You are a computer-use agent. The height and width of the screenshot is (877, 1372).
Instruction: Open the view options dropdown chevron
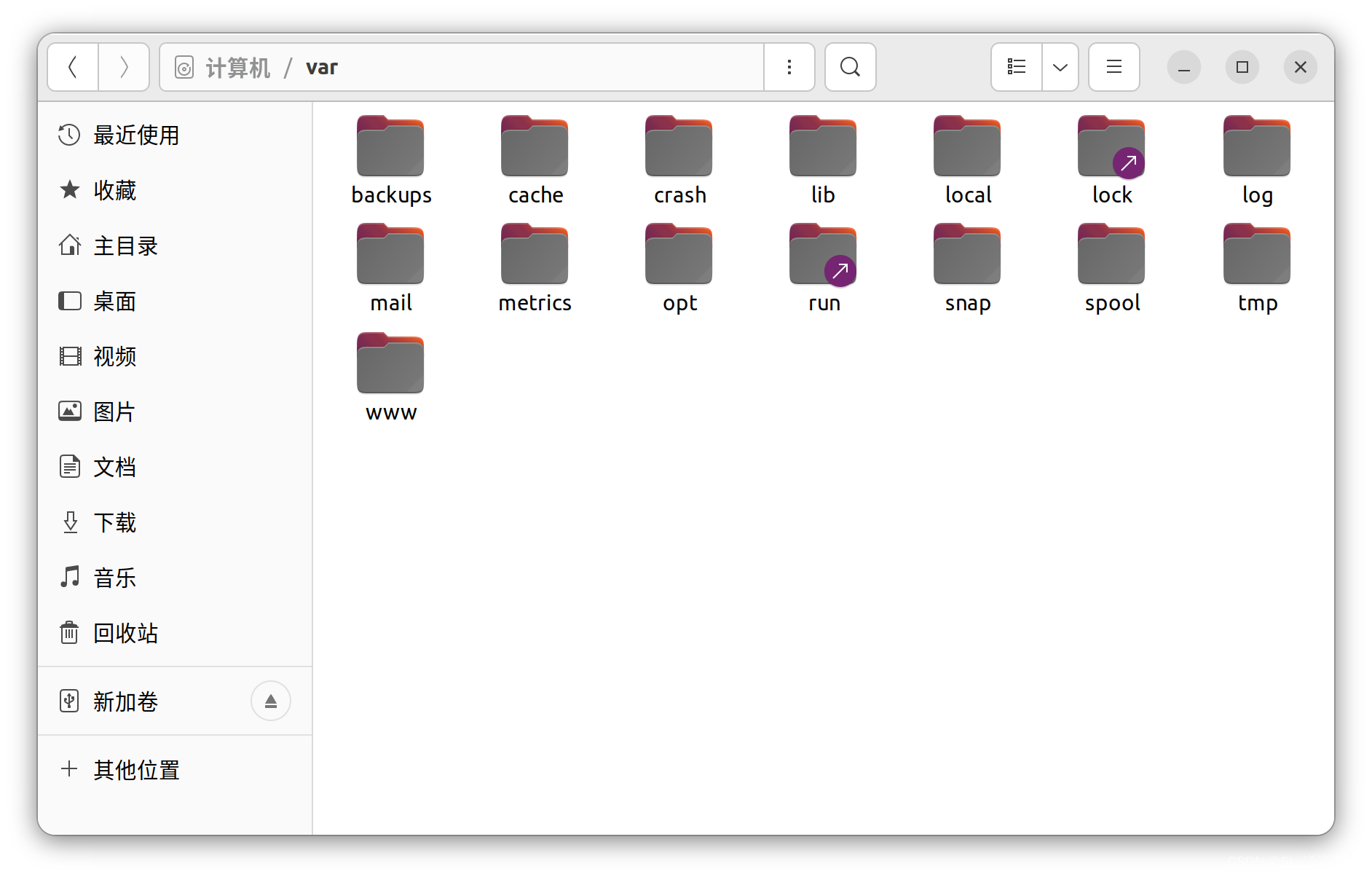pos(1060,67)
